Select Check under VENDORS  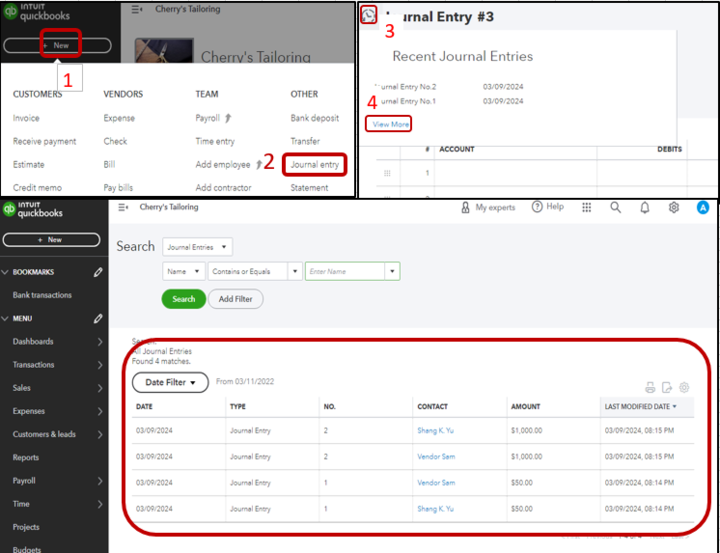(115, 141)
